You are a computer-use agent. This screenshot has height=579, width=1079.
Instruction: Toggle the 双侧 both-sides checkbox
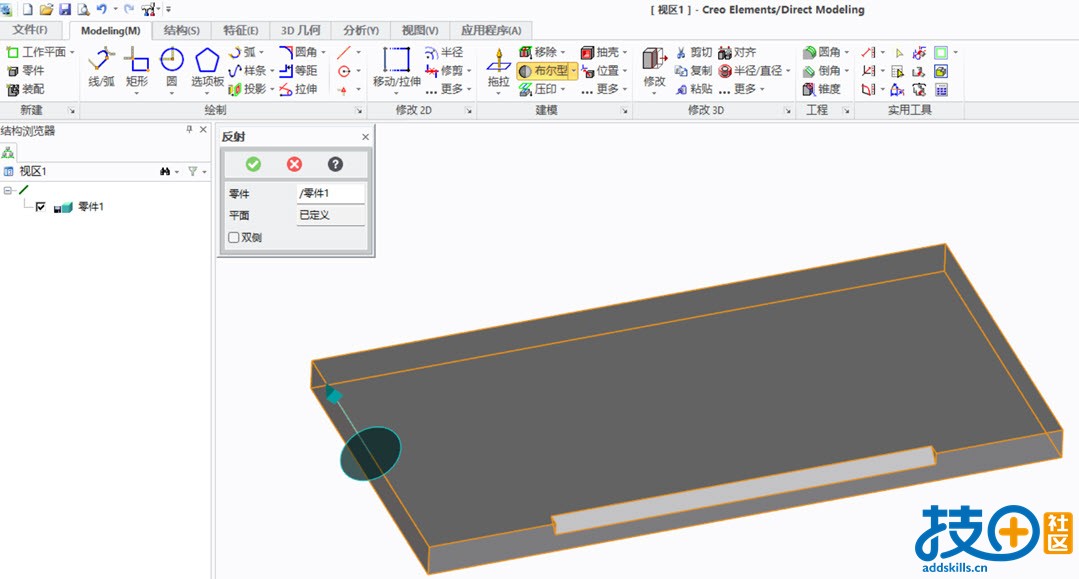point(234,238)
